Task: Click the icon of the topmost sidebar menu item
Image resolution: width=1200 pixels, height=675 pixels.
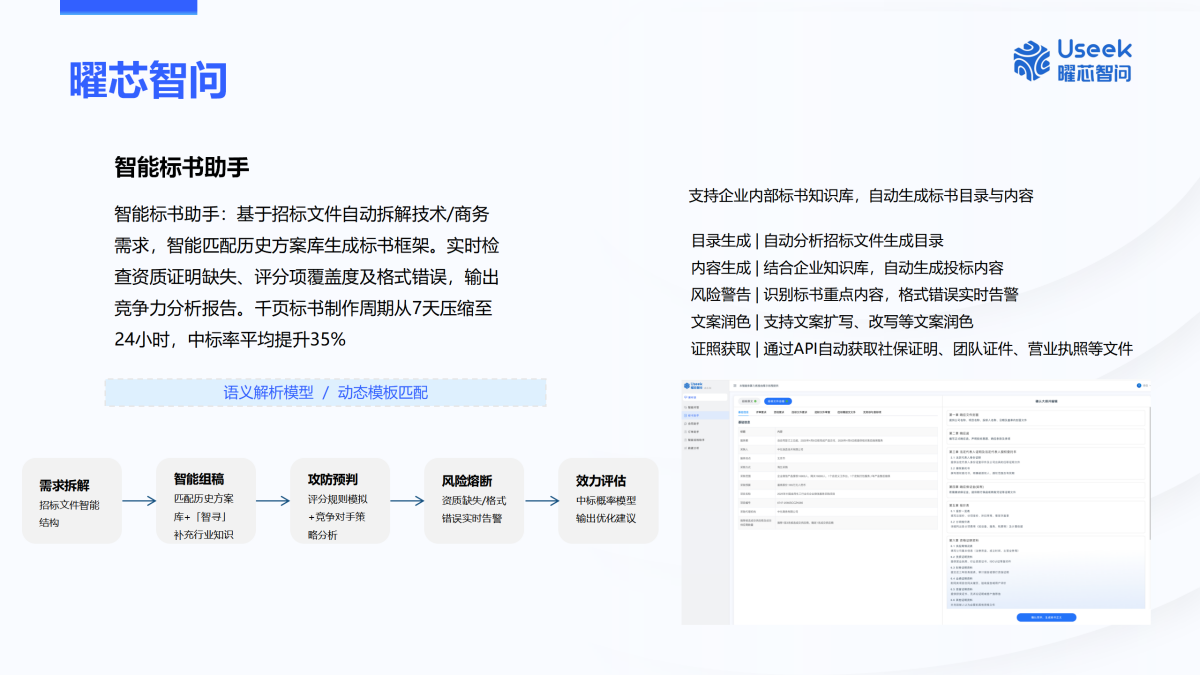Action: (x=686, y=408)
